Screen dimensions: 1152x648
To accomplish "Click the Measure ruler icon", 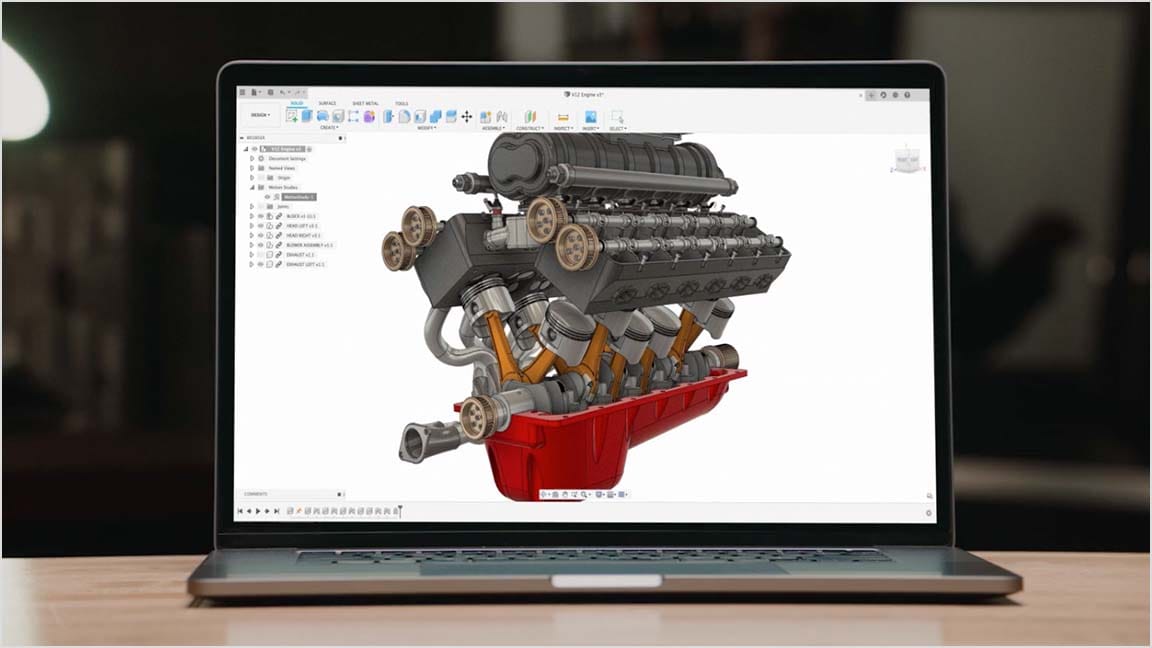I will coord(563,117).
